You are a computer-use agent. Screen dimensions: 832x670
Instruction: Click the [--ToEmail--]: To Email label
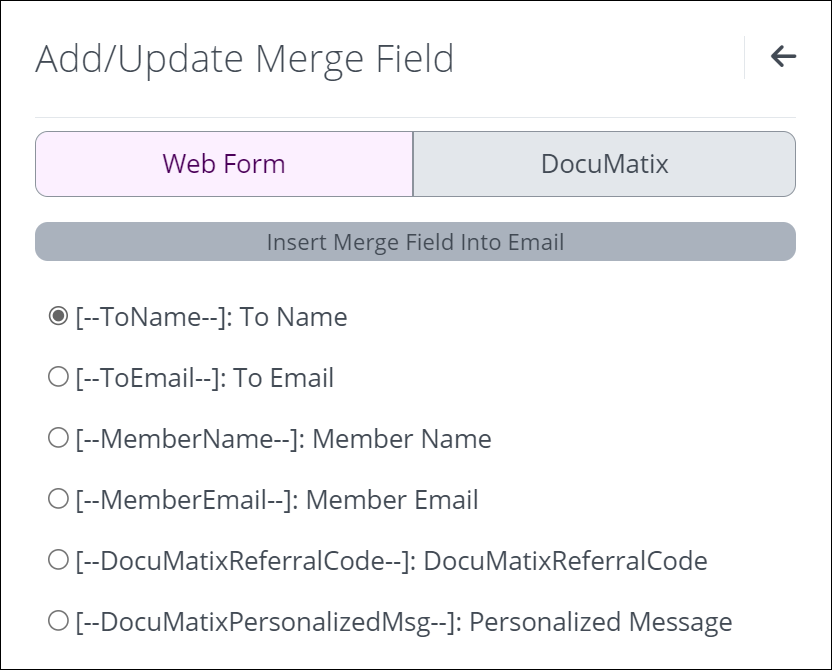(x=204, y=378)
